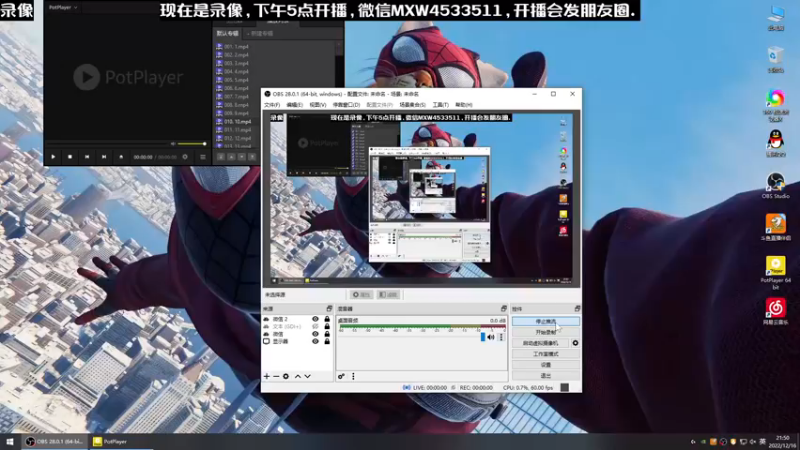The height and width of the screenshot is (450, 800).
Task: Toggle visibility eye of third source row
Action: pyautogui.click(x=315, y=334)
